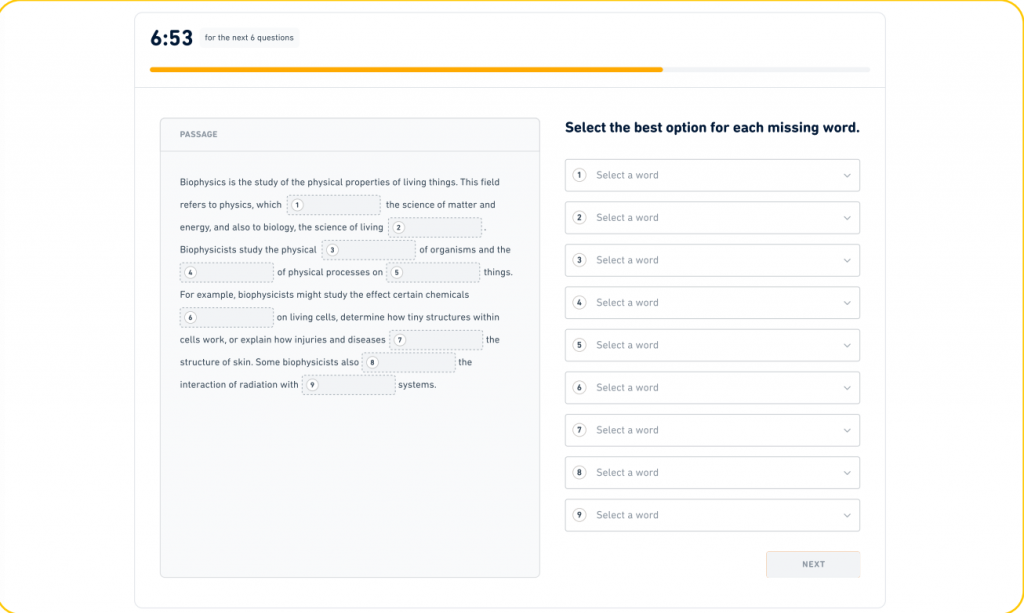Click blank 9 before the word 'systems'
The width and height of the screenshot is (1024, 613).
(348, 385)
